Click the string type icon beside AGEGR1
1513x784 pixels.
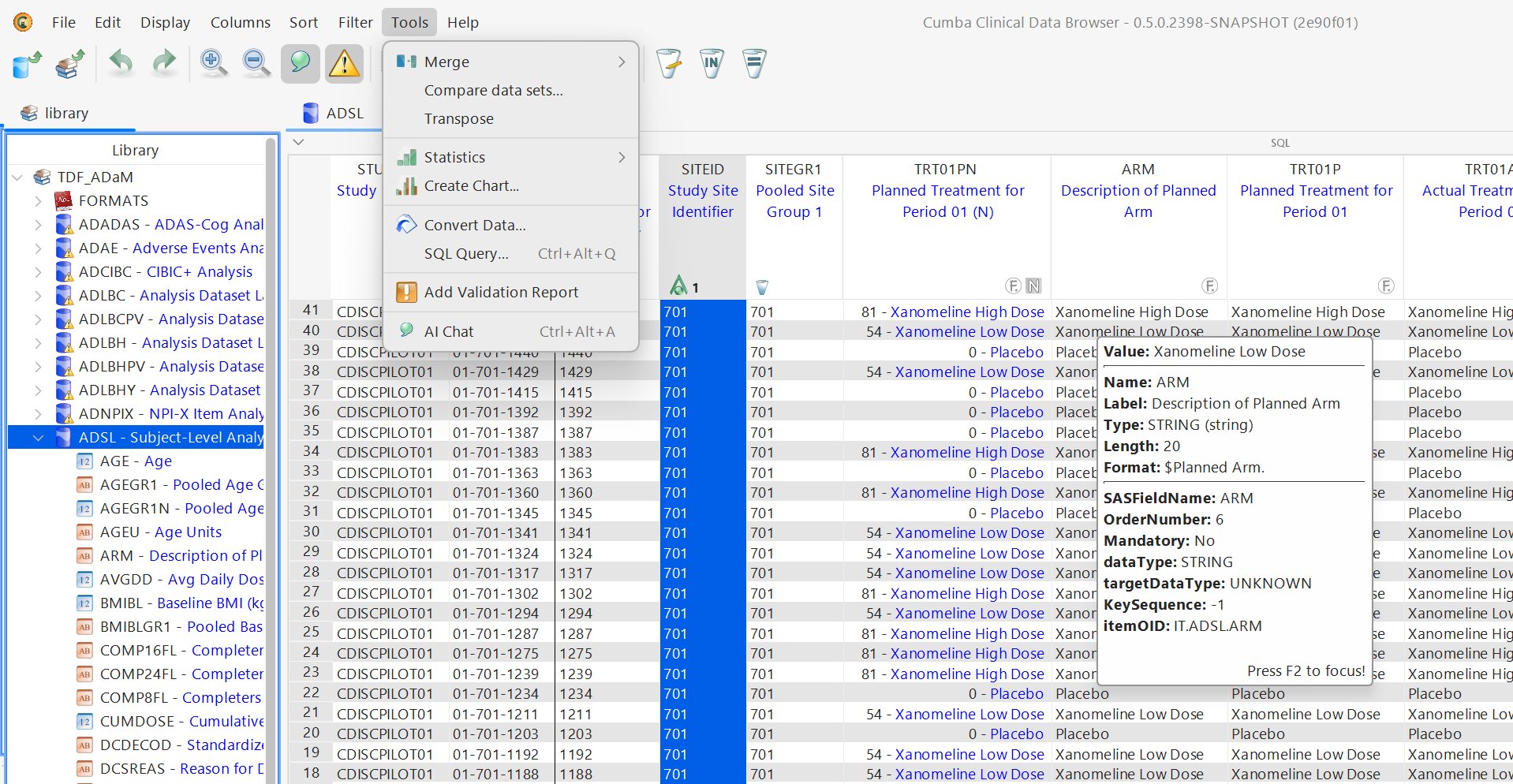point(84,485)
